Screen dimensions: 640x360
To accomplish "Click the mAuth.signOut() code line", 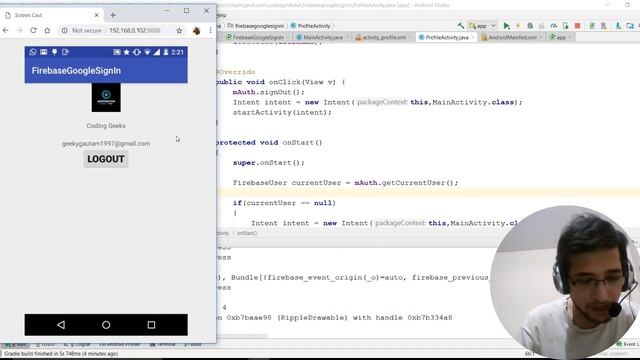I will click(269, 92).
